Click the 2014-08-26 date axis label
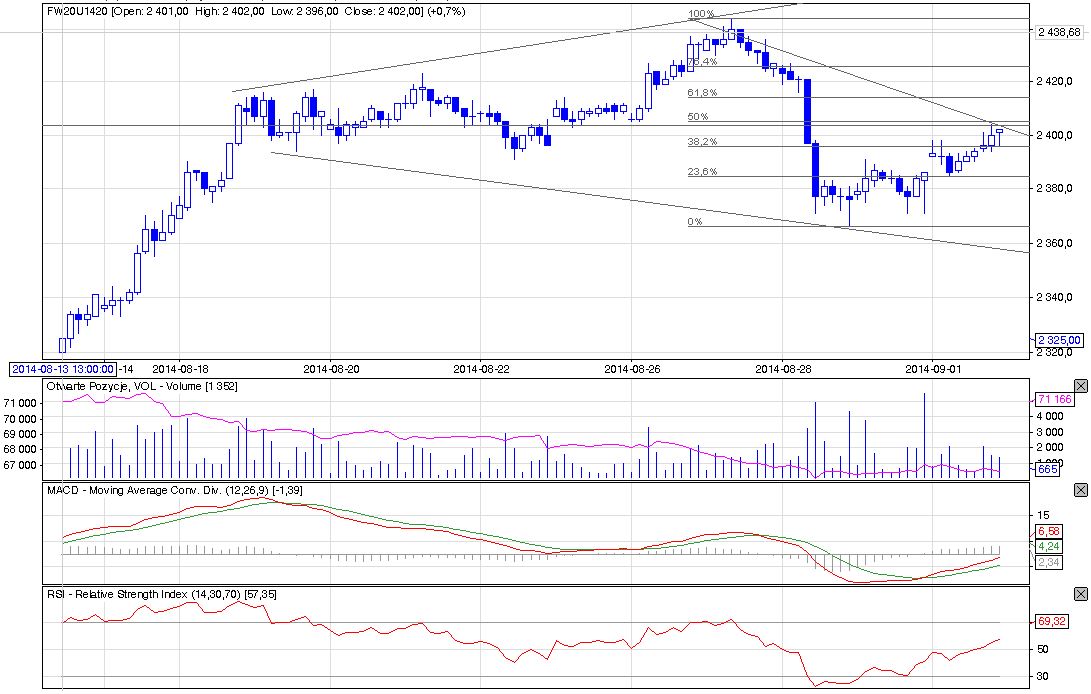Screen dimensions: 1091x694 point(632,369)
